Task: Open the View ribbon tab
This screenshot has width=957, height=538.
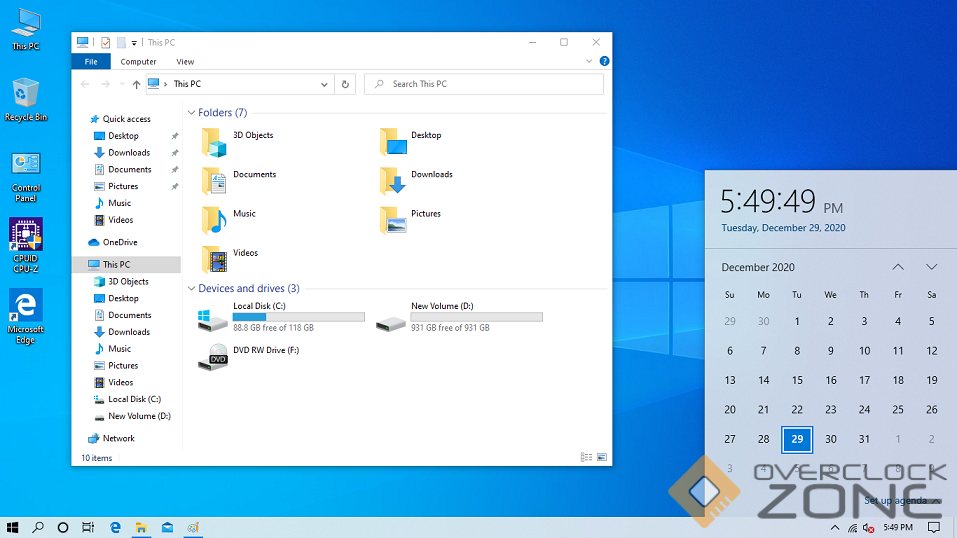Action: click(x=185, y=62)
